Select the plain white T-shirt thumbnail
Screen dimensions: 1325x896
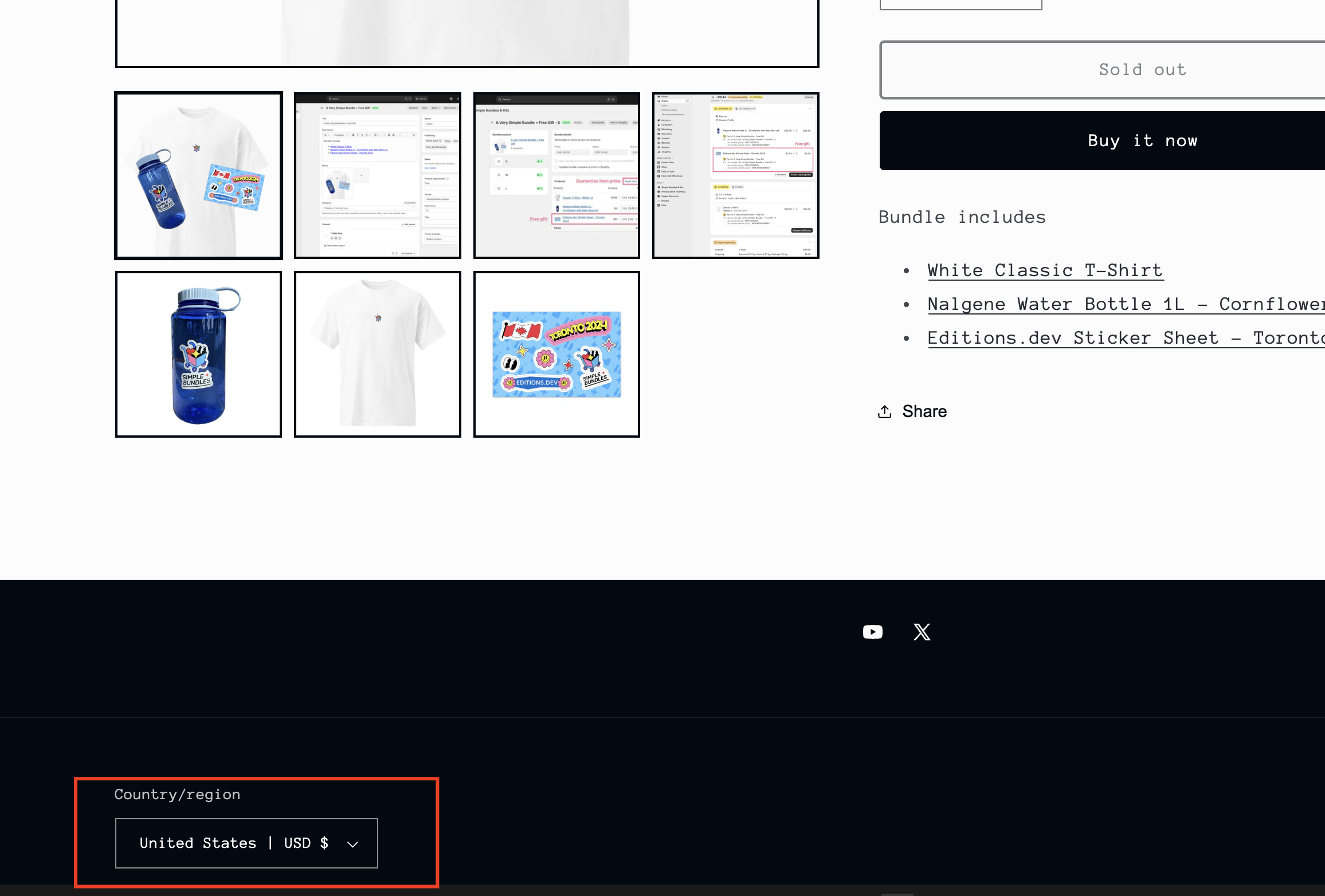(377, 355)
